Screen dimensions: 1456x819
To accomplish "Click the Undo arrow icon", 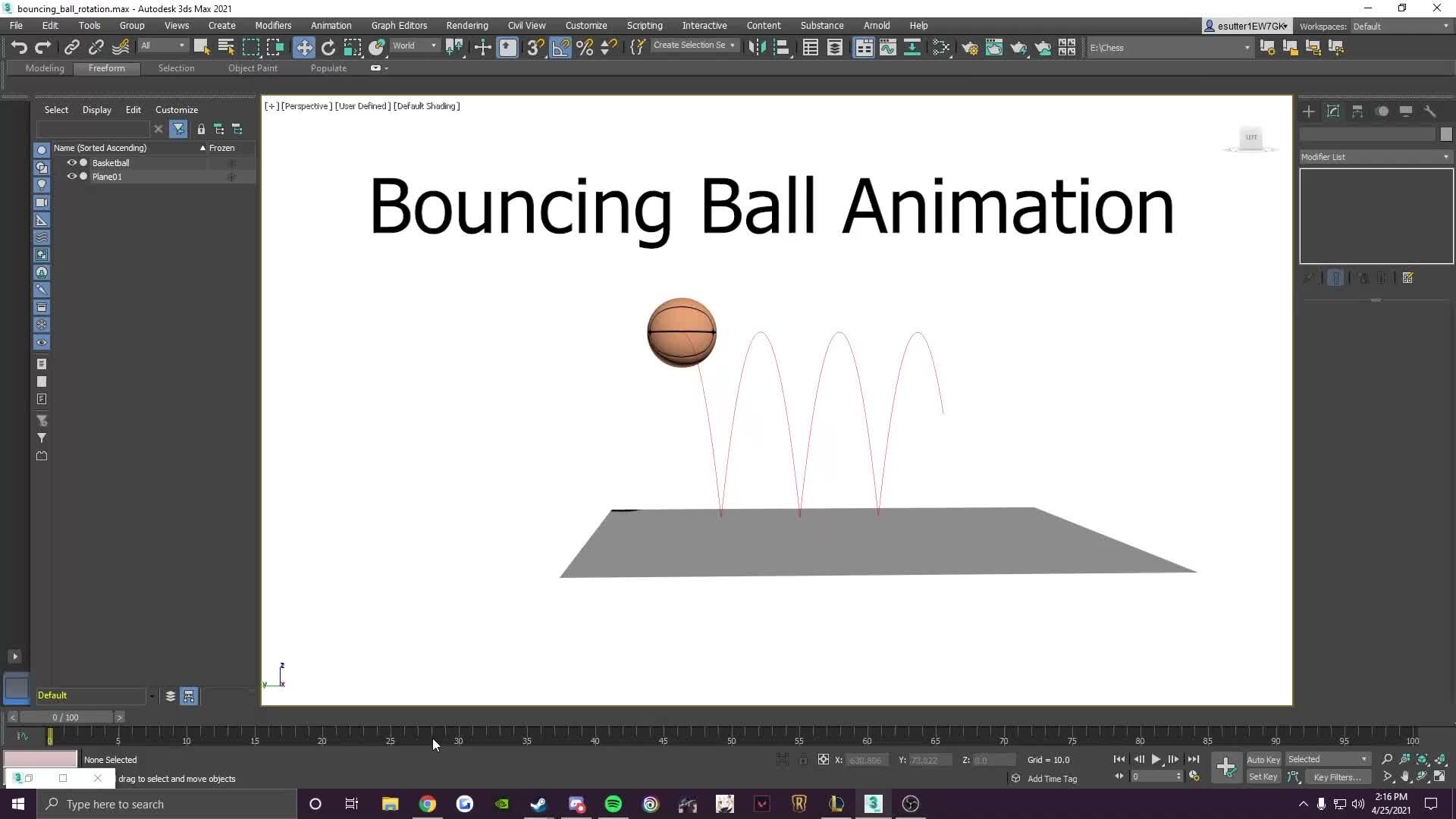I will (x=18, y=46).
